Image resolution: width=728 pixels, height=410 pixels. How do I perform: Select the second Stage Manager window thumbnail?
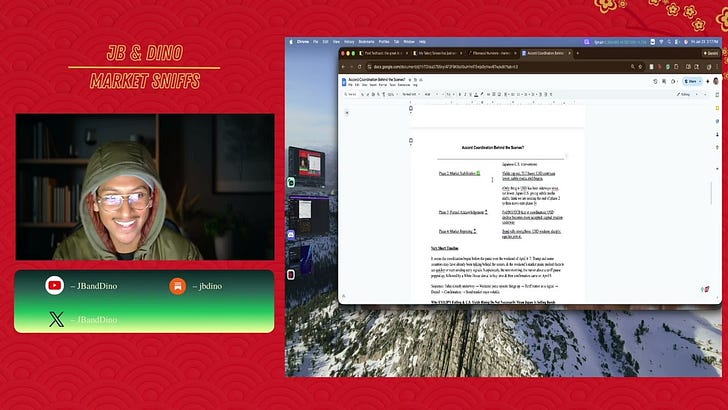tap(309, 216)
